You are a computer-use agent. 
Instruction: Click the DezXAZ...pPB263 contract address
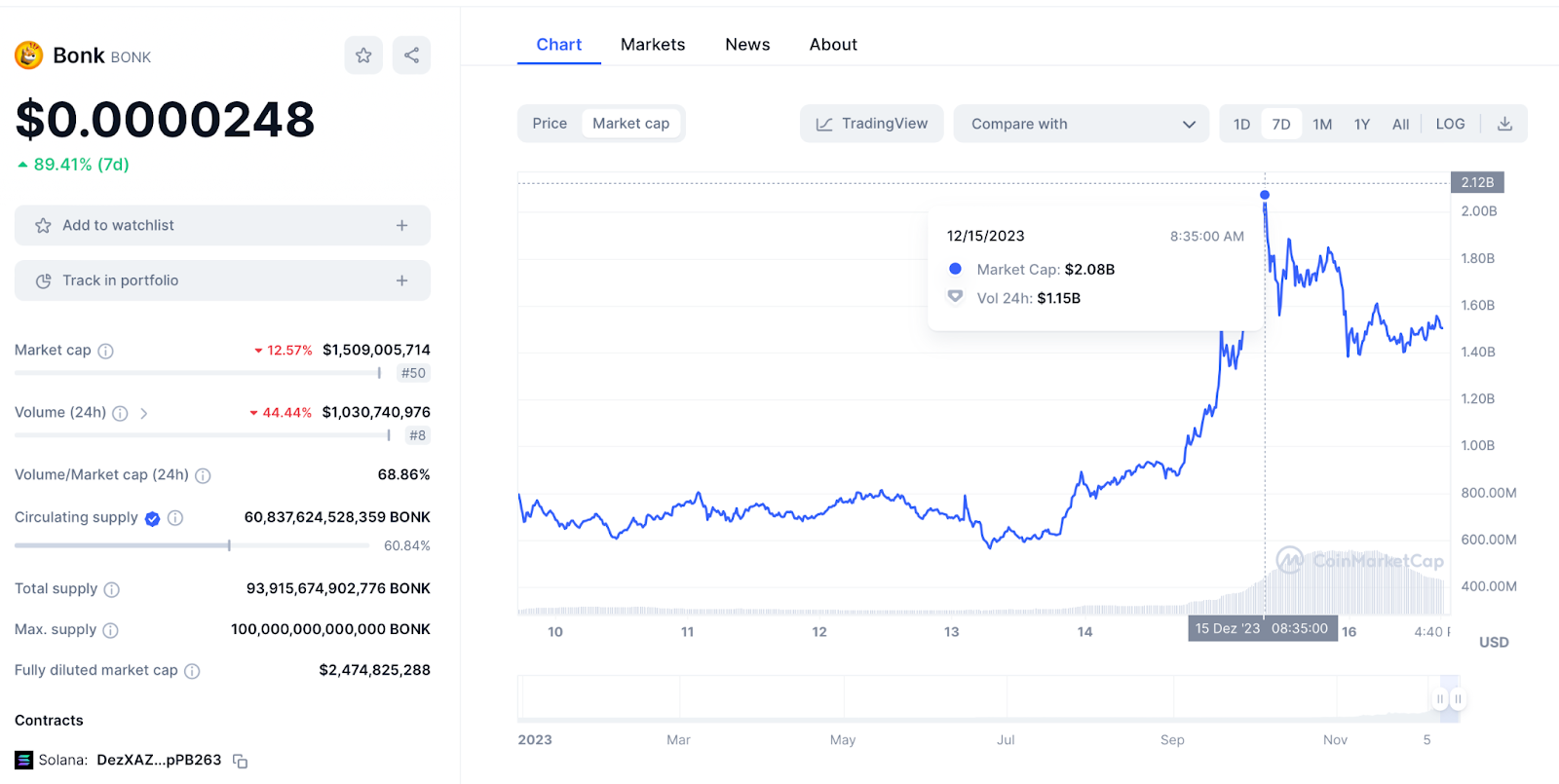click(159, 760)
